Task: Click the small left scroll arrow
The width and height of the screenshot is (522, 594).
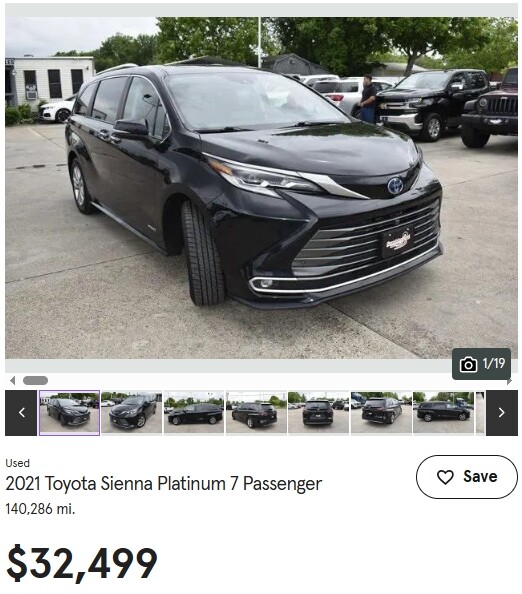Action: click(13, 380)
